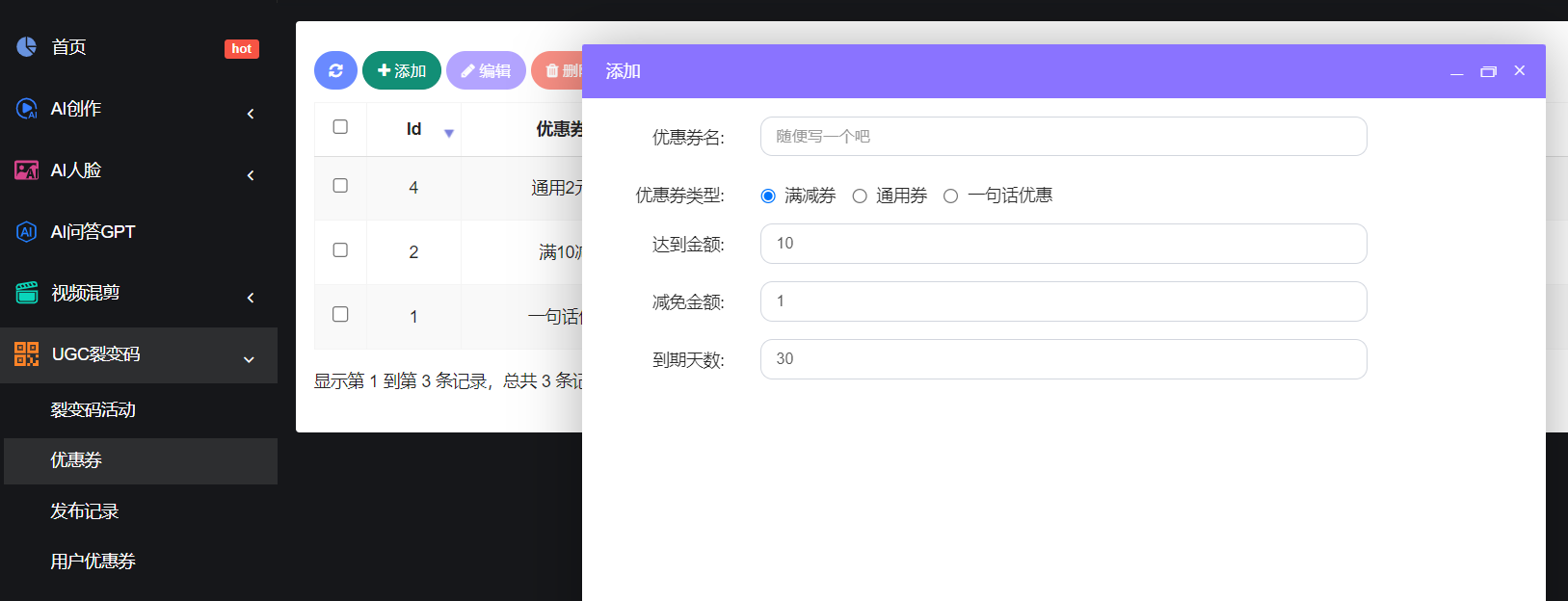Click the green 添加 button
The image size is (1568, 601).
402,70
